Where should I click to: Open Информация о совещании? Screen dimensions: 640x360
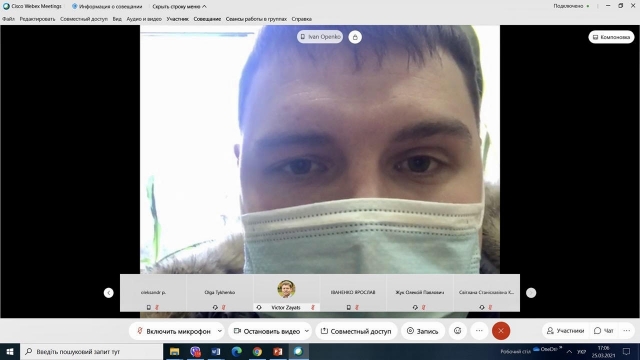[107, 6]
